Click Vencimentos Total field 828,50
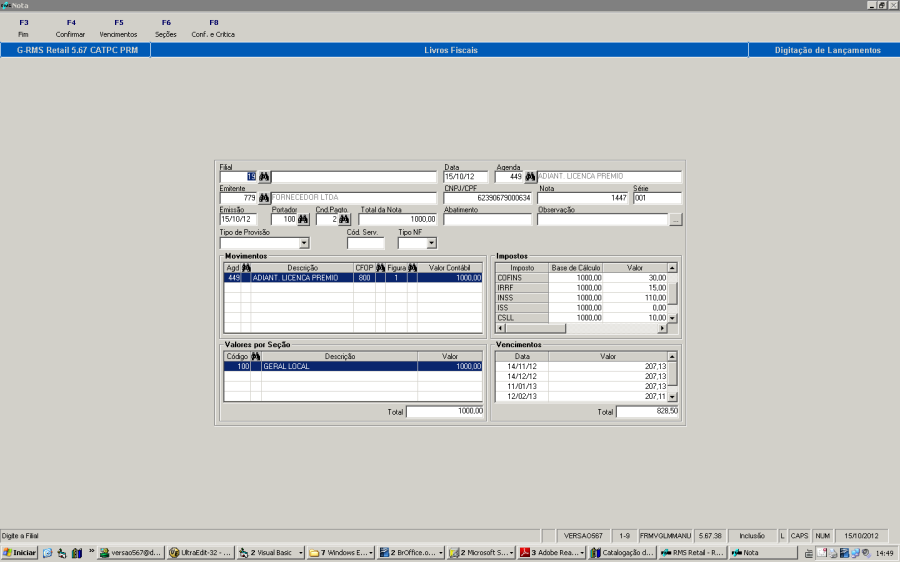900x562 pixels. point(647,412)
